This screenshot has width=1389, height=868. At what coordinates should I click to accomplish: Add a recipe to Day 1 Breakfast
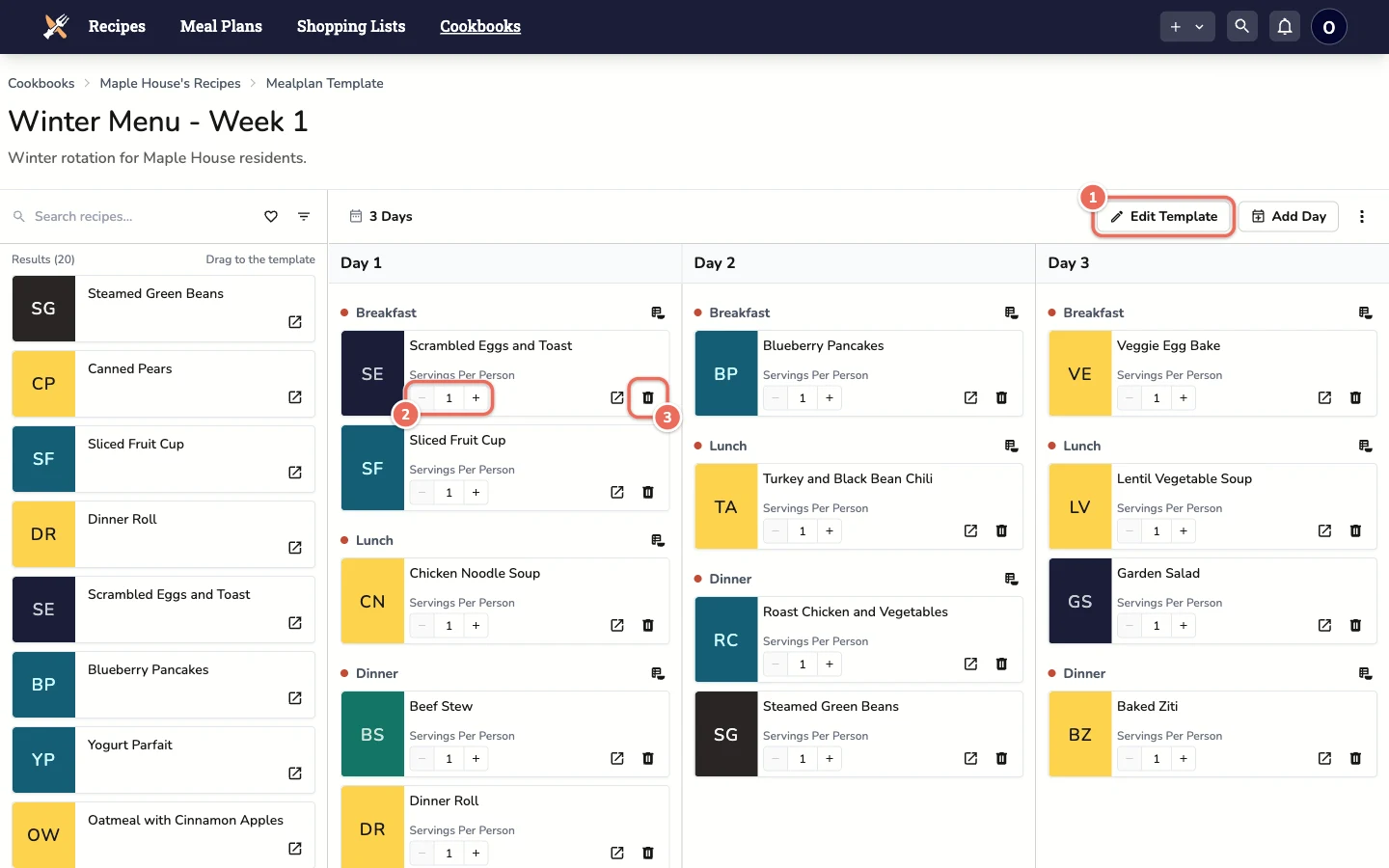tap(658, 312)
